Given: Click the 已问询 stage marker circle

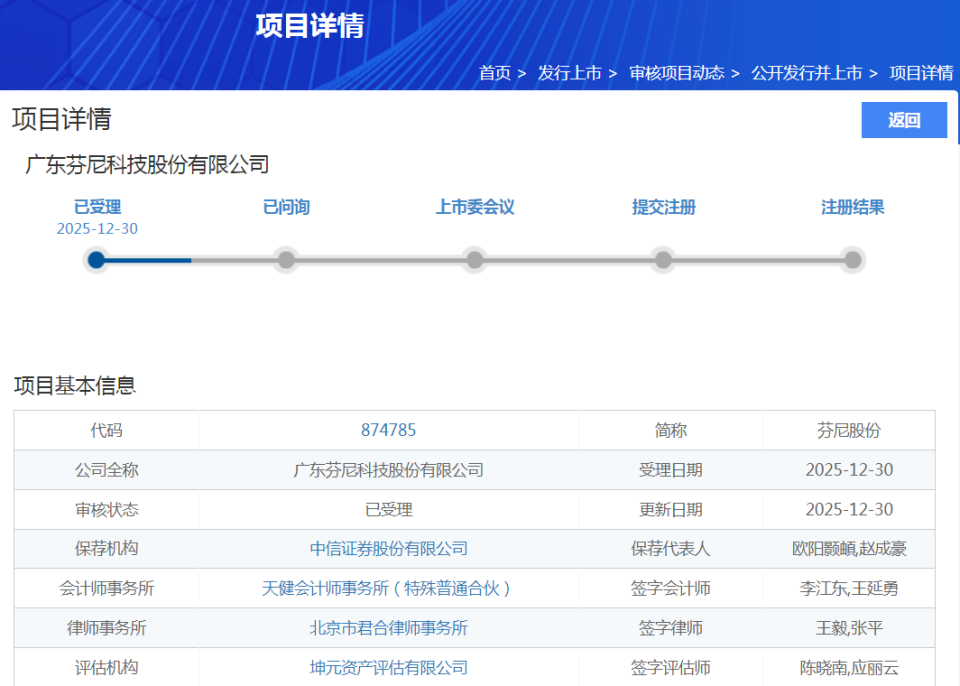Looking at the screenshot, I should 286,259.
